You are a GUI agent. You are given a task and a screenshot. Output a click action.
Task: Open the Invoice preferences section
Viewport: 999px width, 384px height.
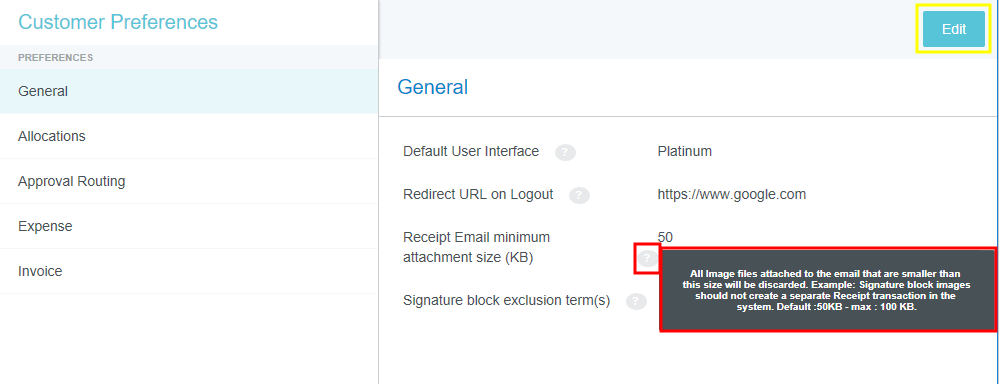point(189,271)
